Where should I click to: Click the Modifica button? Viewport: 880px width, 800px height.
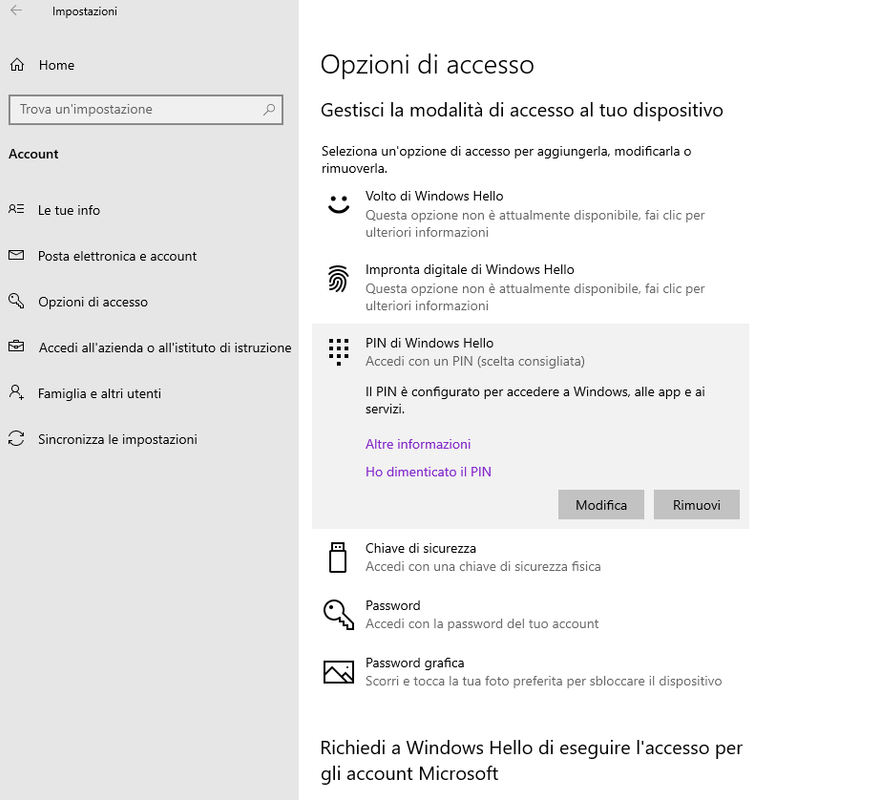coord(601,505)
